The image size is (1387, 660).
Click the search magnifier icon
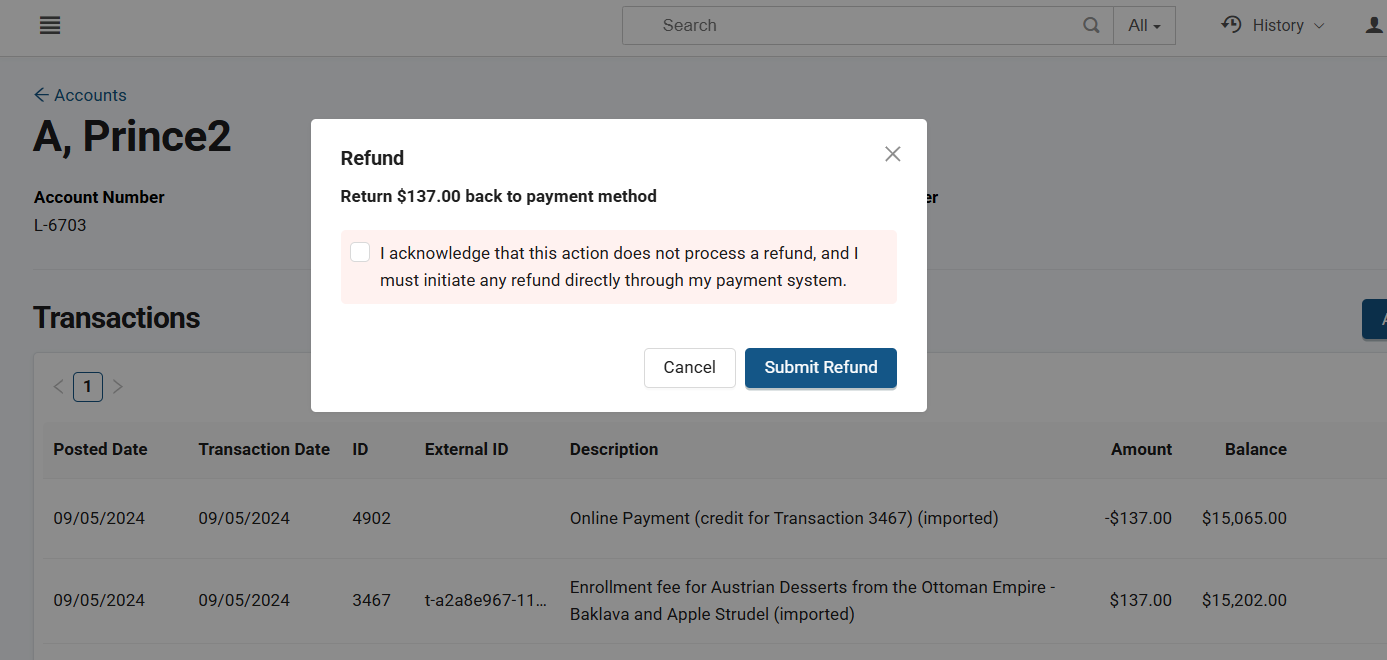(x=1092, y=26)
